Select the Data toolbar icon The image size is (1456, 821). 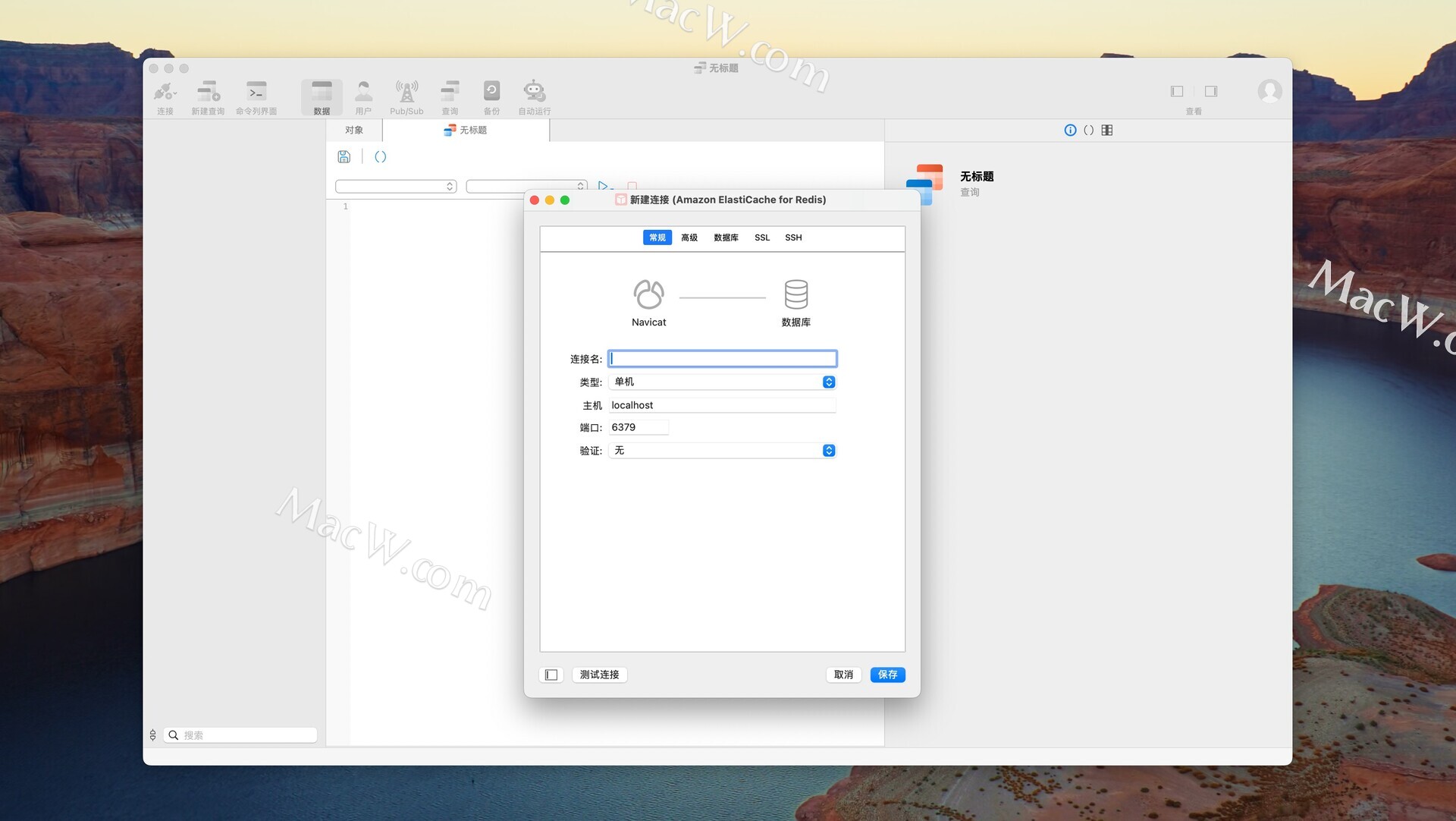(322, 97)
